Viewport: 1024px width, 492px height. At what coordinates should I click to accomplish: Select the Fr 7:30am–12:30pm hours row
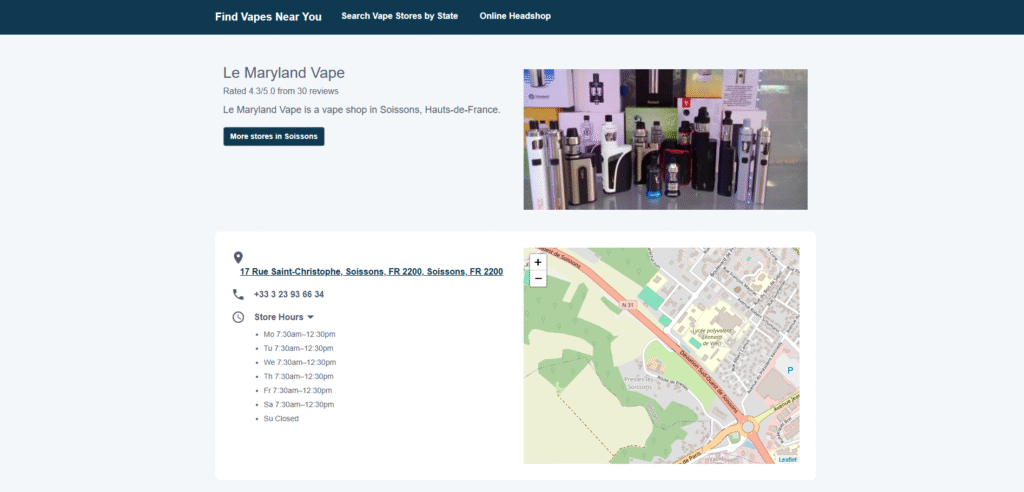click(298, 391)
